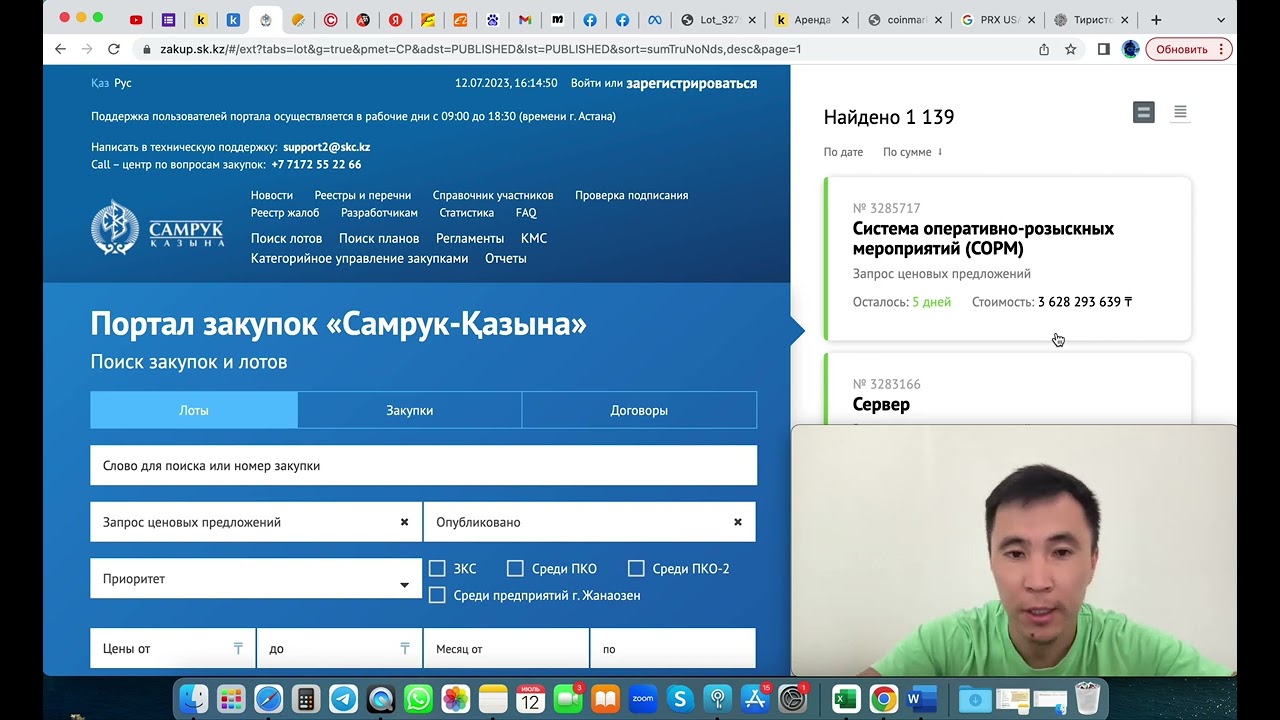Switch site language to Қаз
Viewport: 1280px width, 720px height.
tap(100, 83)
